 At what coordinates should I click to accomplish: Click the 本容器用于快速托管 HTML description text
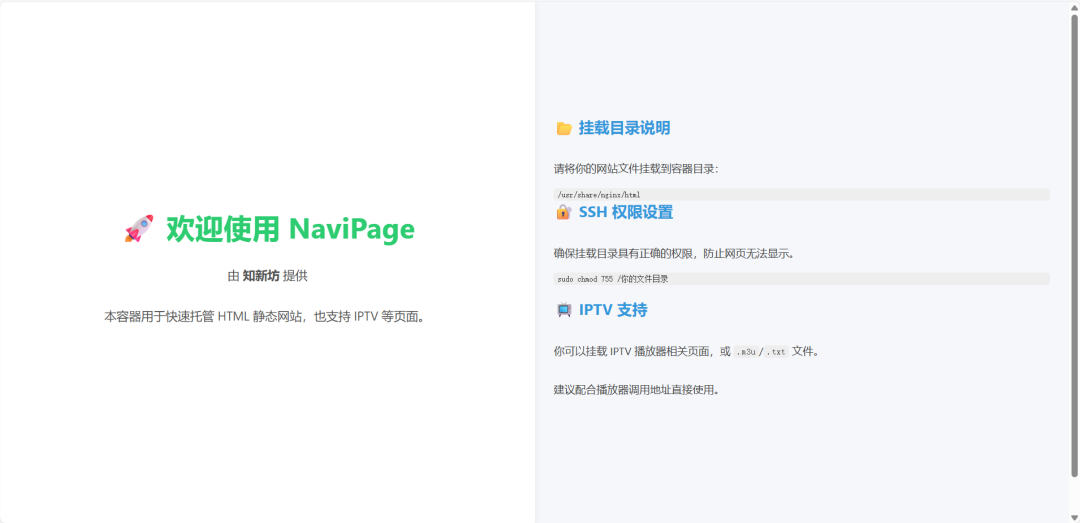pos(267,316)
